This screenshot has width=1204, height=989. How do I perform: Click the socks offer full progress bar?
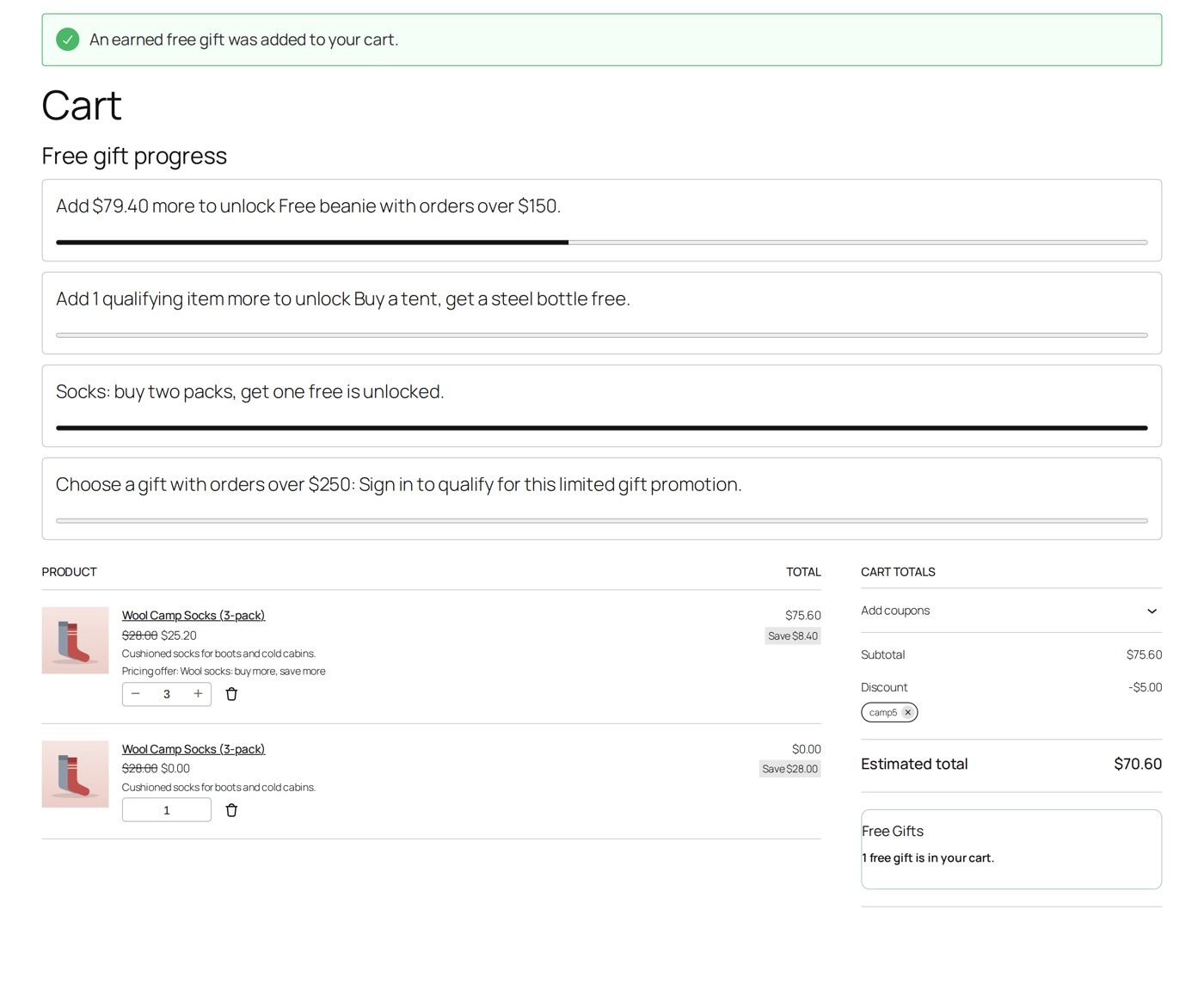tap(602, 427)
